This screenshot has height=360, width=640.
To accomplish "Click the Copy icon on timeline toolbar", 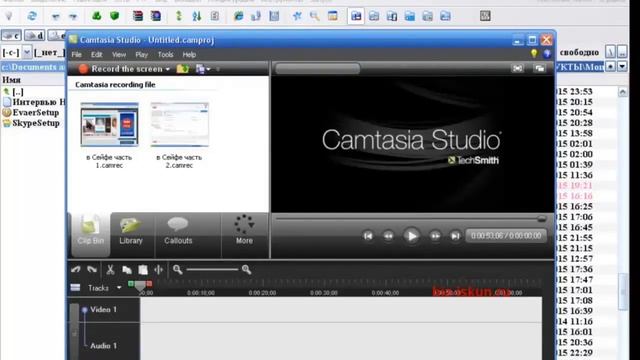I will [x=127, y=270].
